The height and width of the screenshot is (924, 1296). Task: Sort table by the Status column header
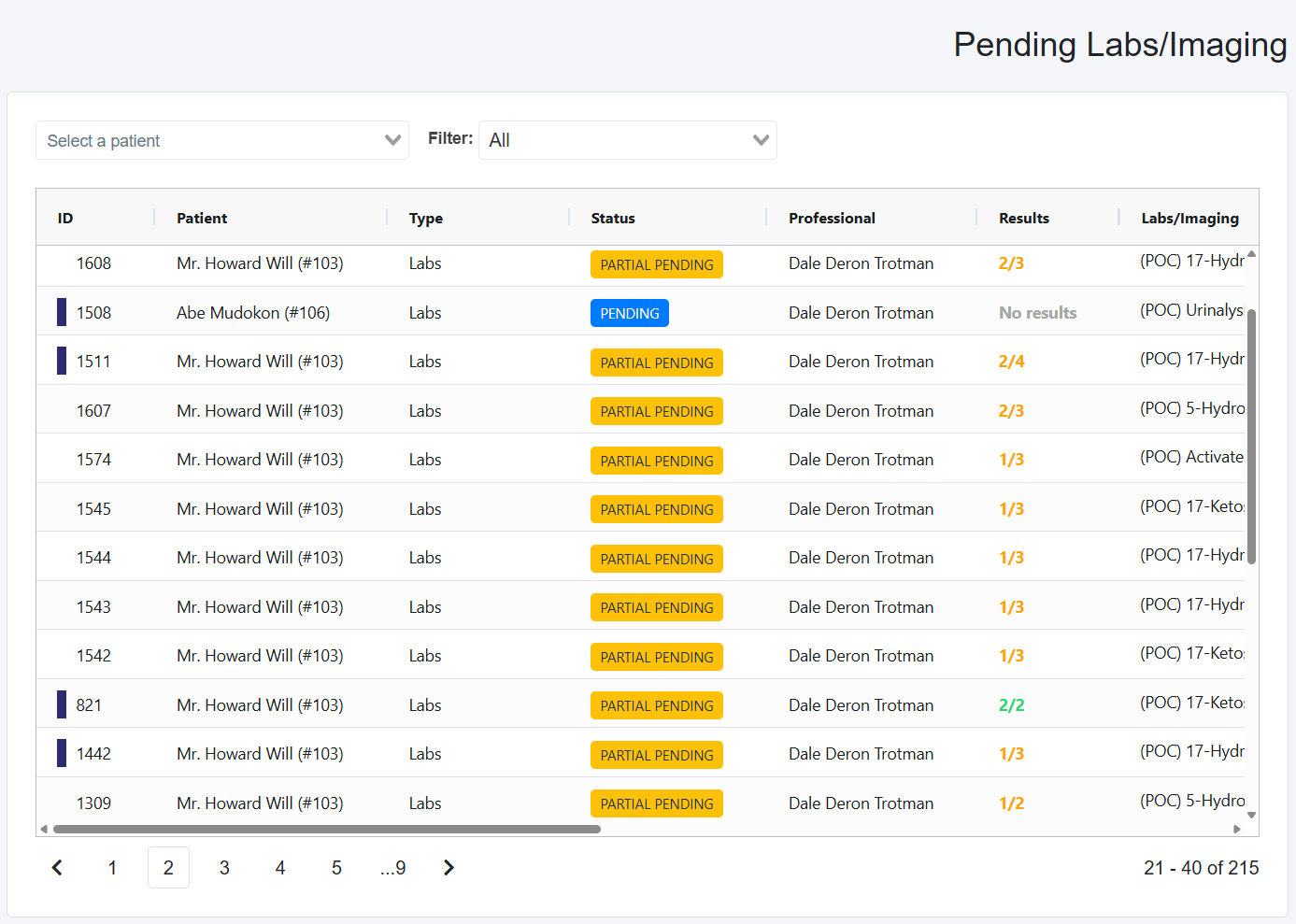tap(613, 218)
